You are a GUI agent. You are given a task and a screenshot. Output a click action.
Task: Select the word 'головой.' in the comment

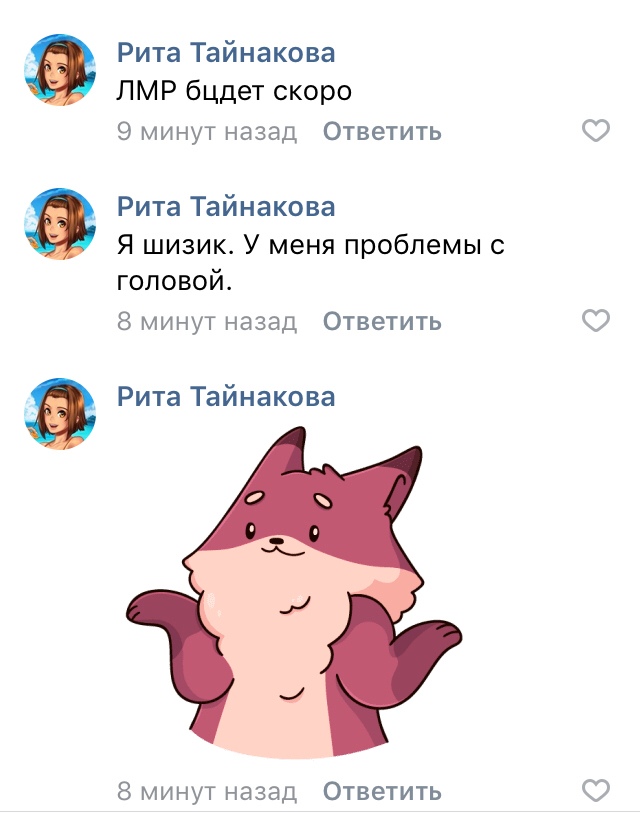(x=174, y=282)
